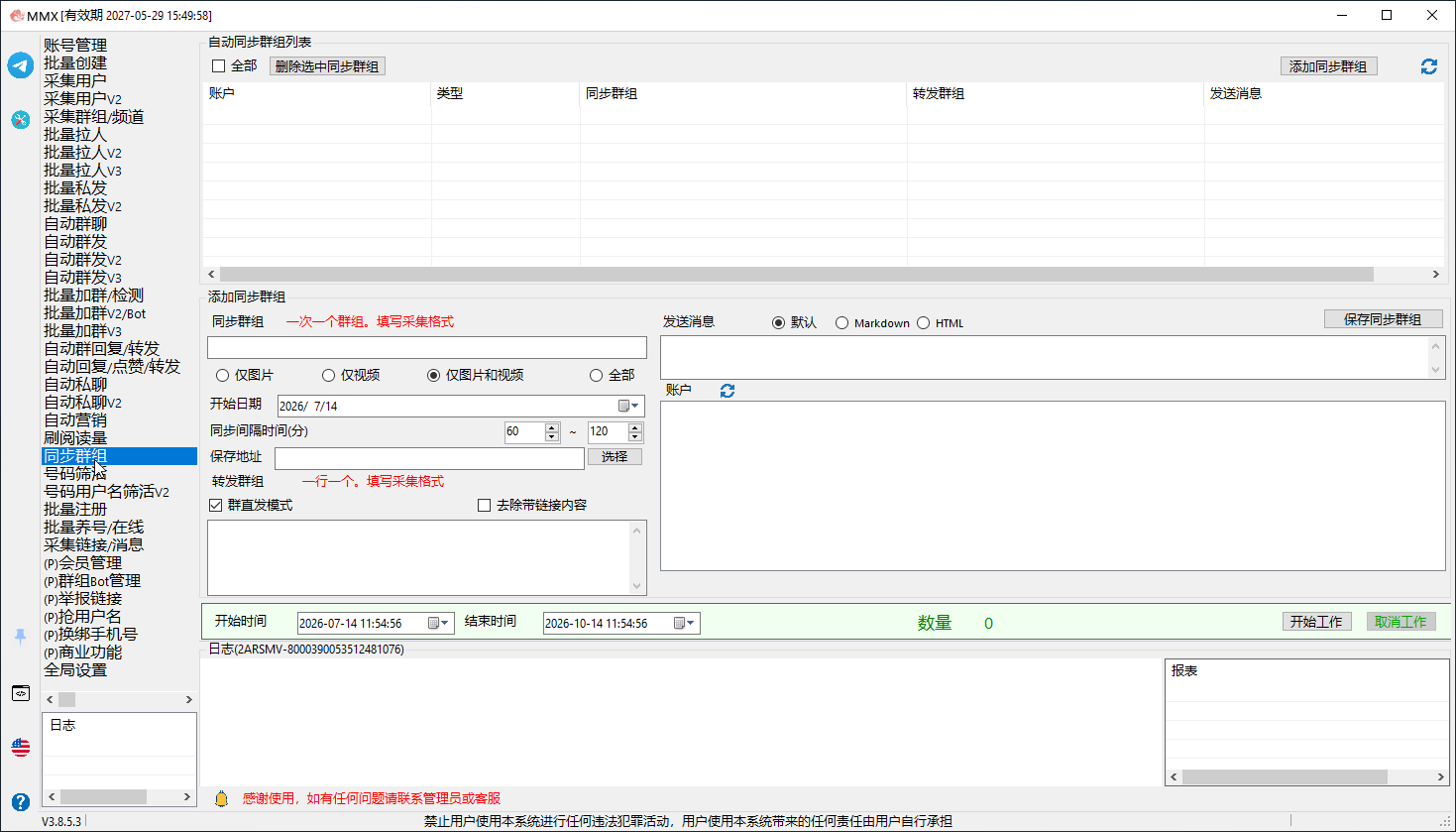
Task: Enable the 去除带链接内容 checkbox
Action: click(484, 506)
